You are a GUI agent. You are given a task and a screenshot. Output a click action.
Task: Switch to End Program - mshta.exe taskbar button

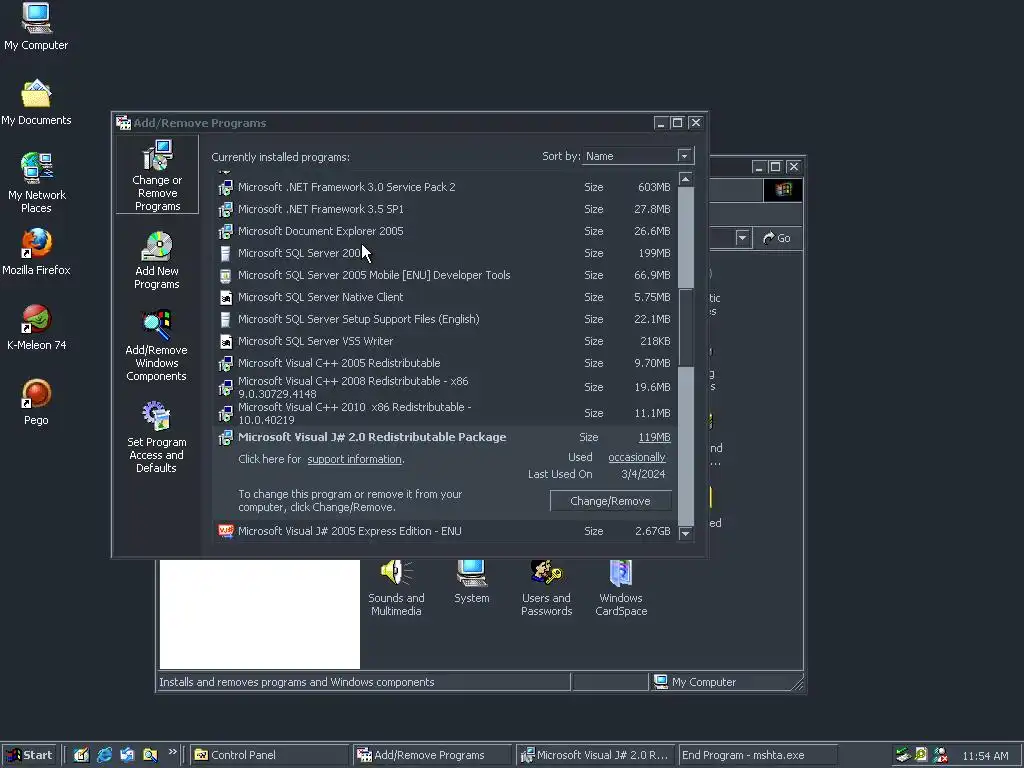(x=758, y=755)
